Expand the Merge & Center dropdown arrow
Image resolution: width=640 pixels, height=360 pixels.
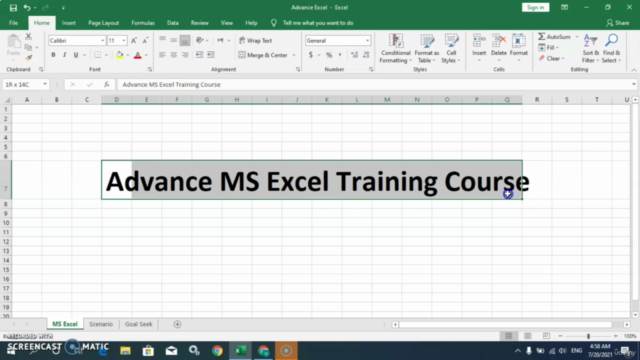click(294, 55)
